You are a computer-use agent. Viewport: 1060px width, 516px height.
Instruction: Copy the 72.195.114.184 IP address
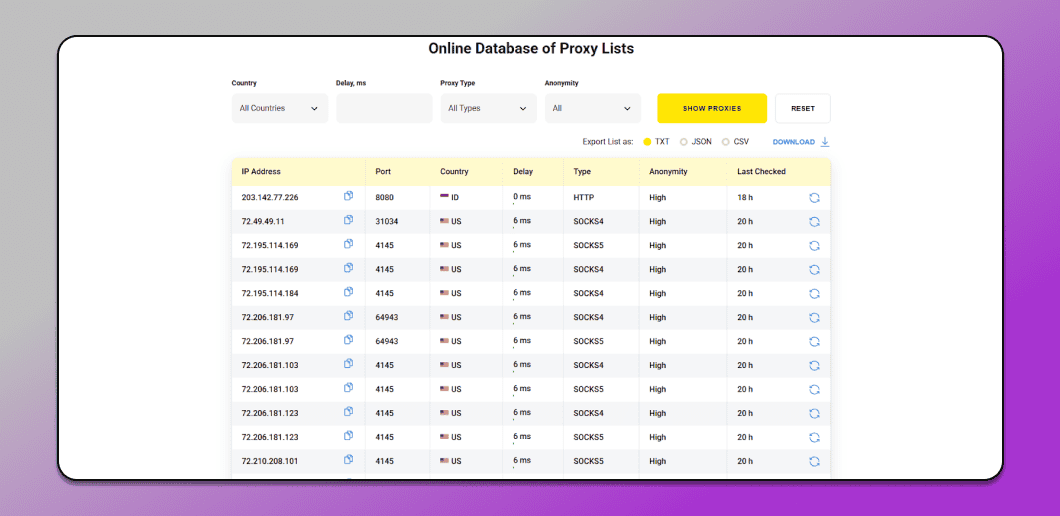coord(349,291)
